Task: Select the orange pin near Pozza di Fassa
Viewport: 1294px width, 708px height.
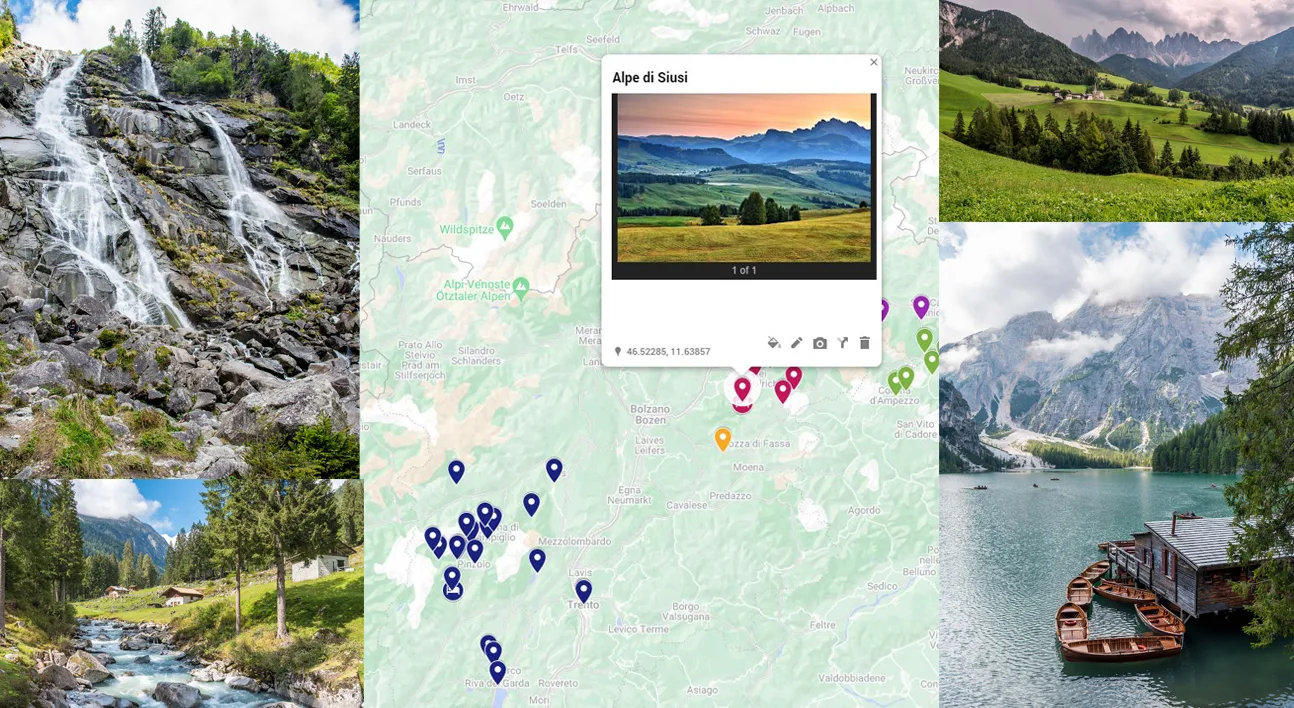Action: click(723, 439)
